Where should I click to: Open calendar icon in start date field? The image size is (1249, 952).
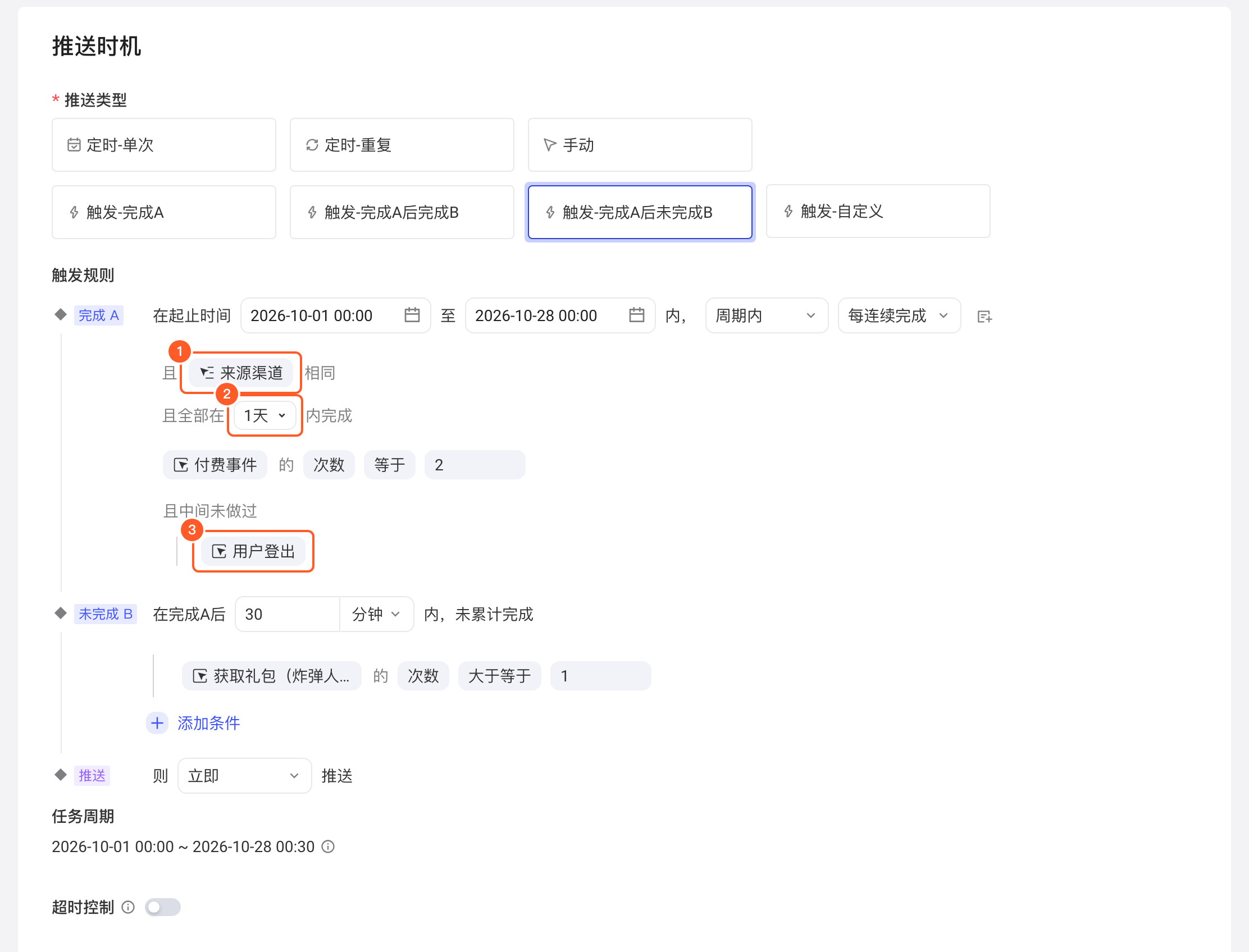tap(412, 315)
